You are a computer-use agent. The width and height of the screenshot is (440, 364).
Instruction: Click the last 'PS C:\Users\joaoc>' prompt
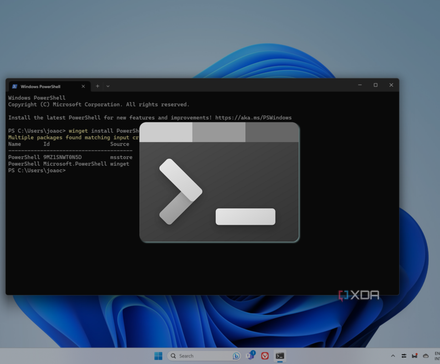coord(37,170)
